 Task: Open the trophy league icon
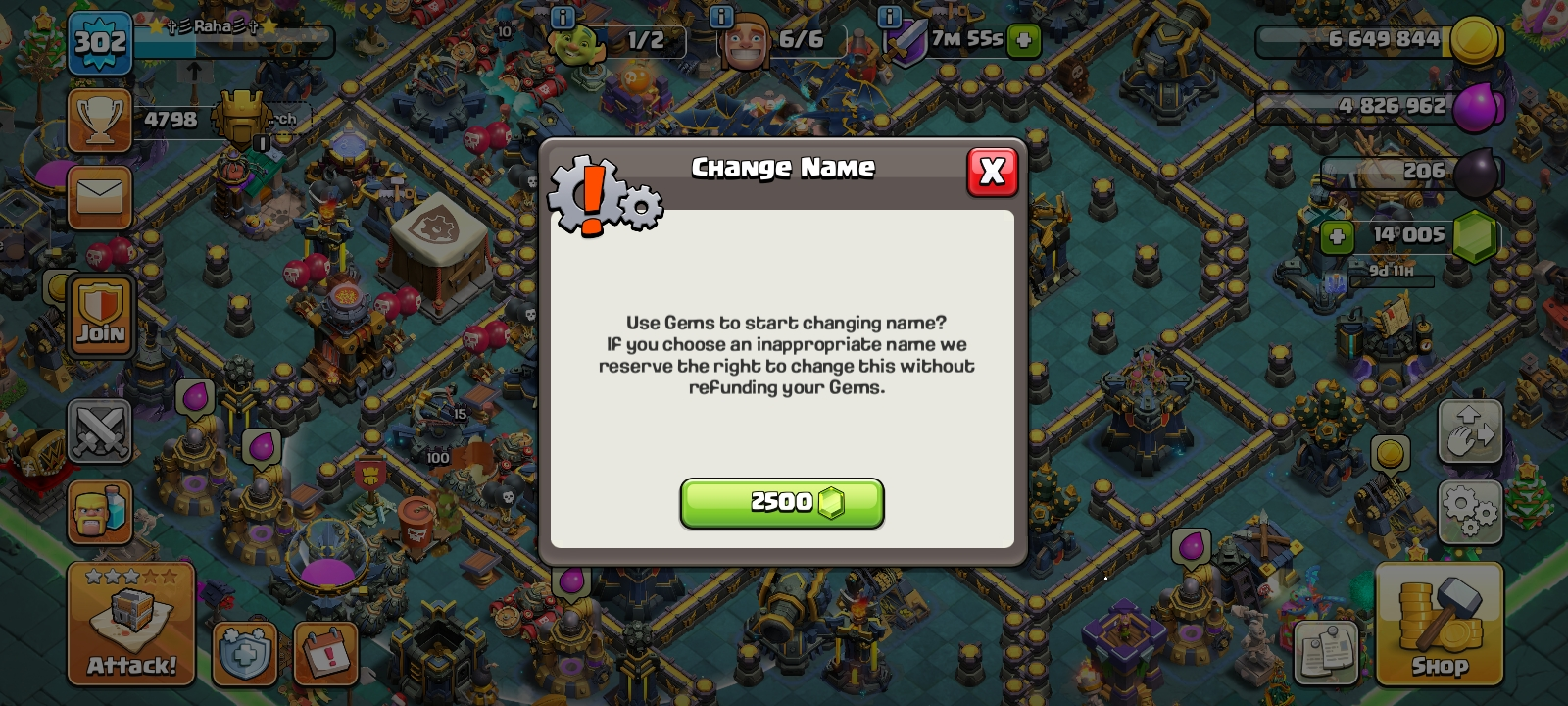pyautogui.click(x=100, y=121)
